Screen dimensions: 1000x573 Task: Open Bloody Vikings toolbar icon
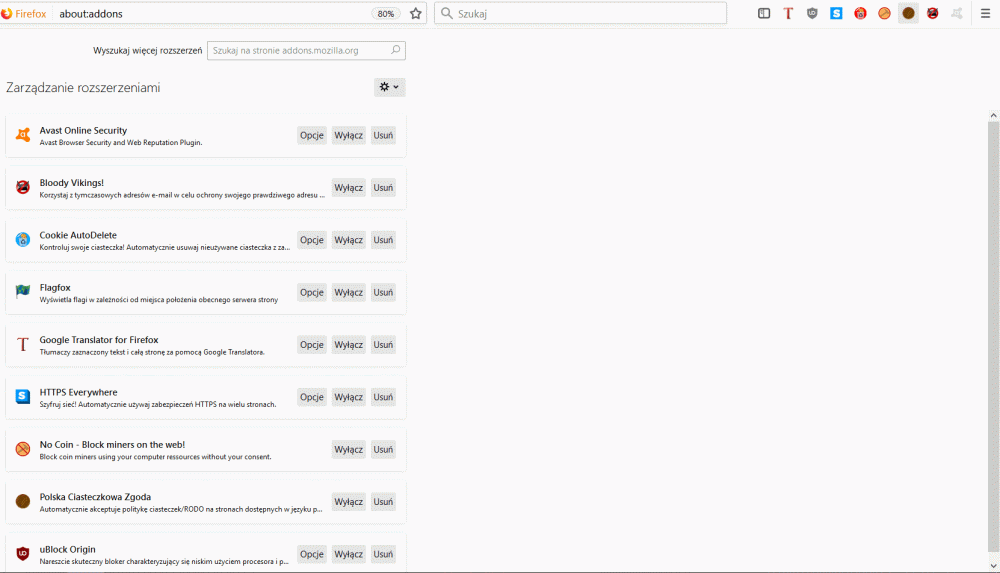pyautogui.click(x=932, y=13)
